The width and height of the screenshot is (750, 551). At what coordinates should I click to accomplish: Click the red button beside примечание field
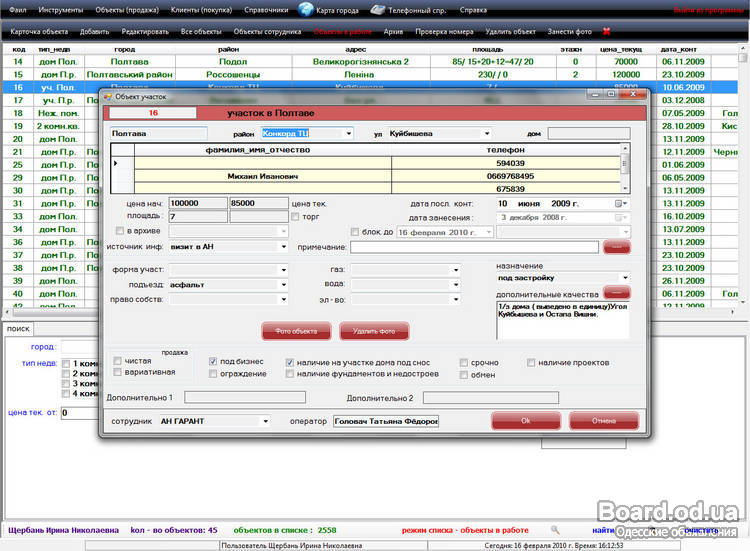pos(616,246)
